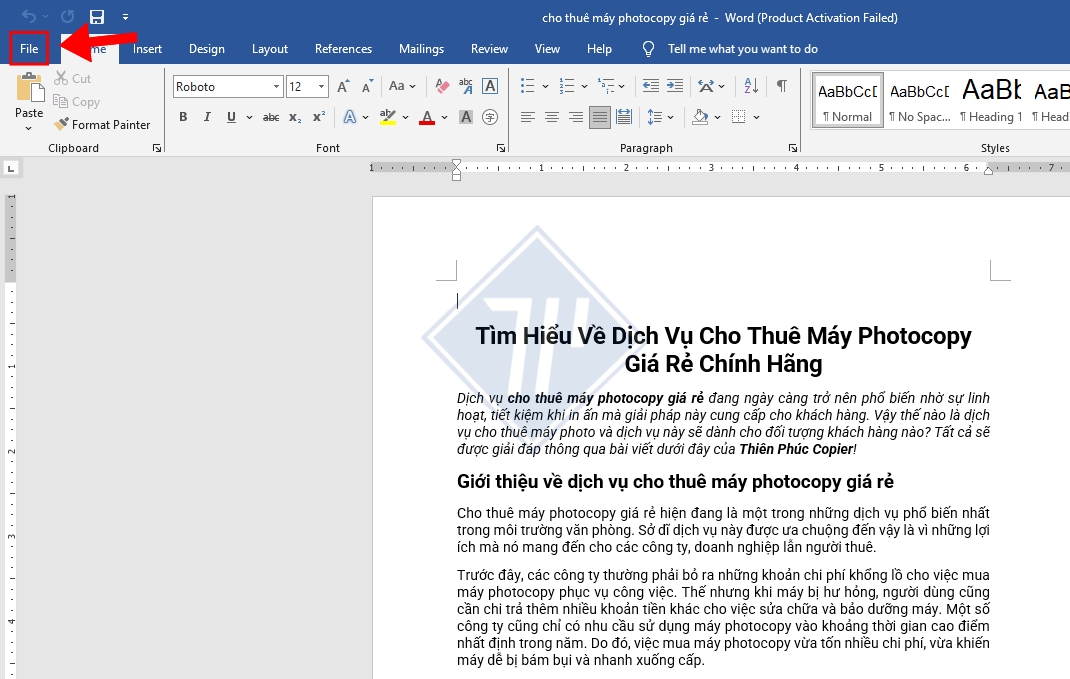The width and height of the screenshot is (1070, 679).
Task: Activate the Format Painter
Action: click(103, 124)
